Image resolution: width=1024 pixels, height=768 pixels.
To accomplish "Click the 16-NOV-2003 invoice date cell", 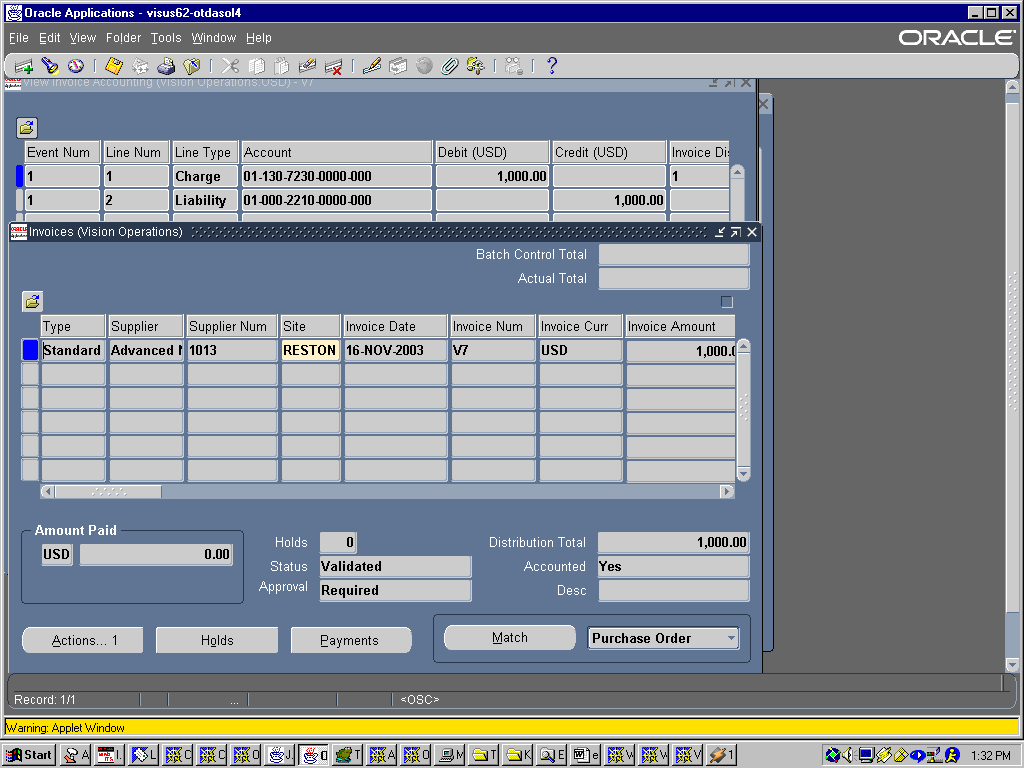I will pos(396,351).
